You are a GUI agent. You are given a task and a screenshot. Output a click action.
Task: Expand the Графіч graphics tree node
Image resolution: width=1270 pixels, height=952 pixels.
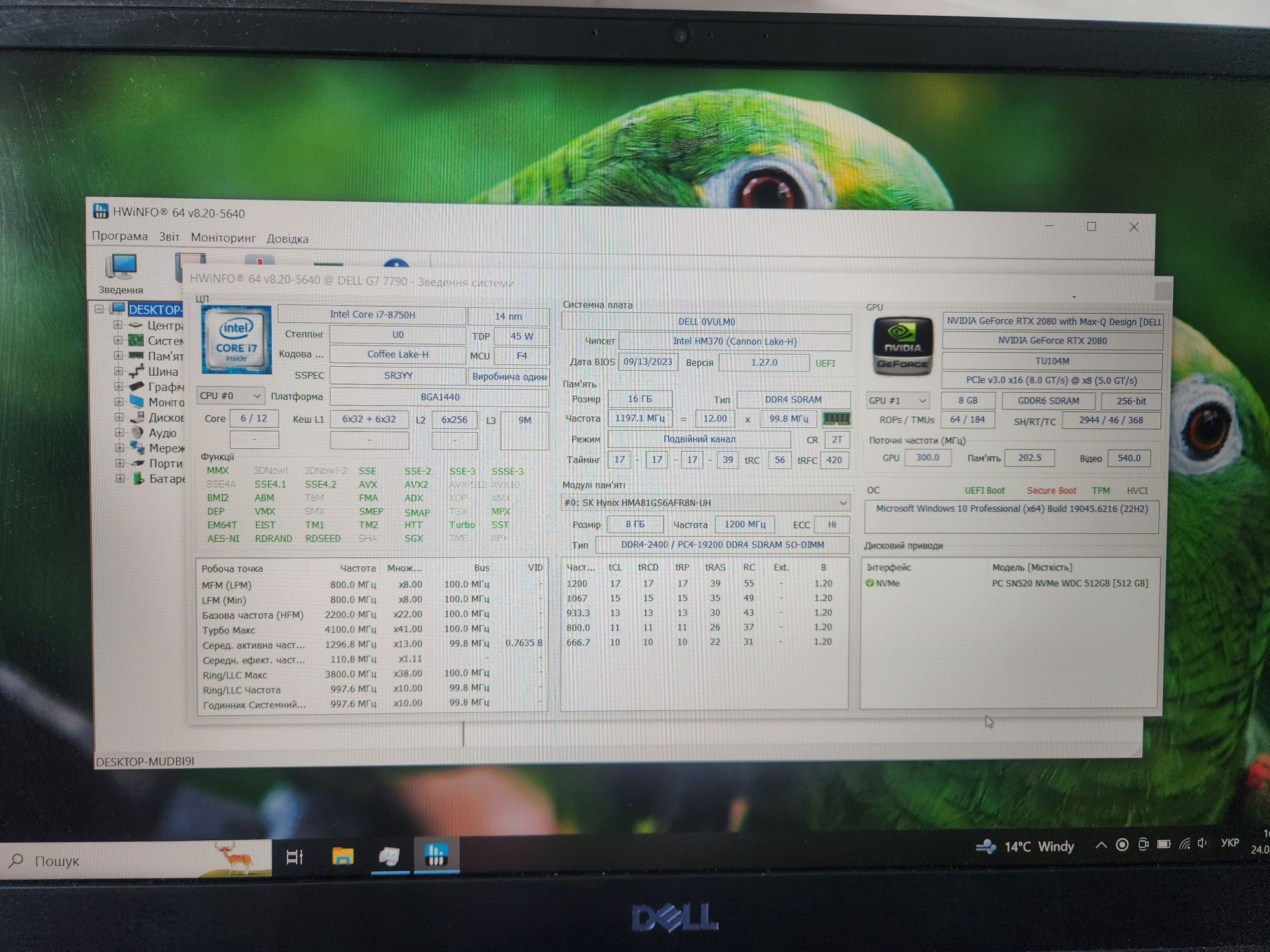[118, 387]
